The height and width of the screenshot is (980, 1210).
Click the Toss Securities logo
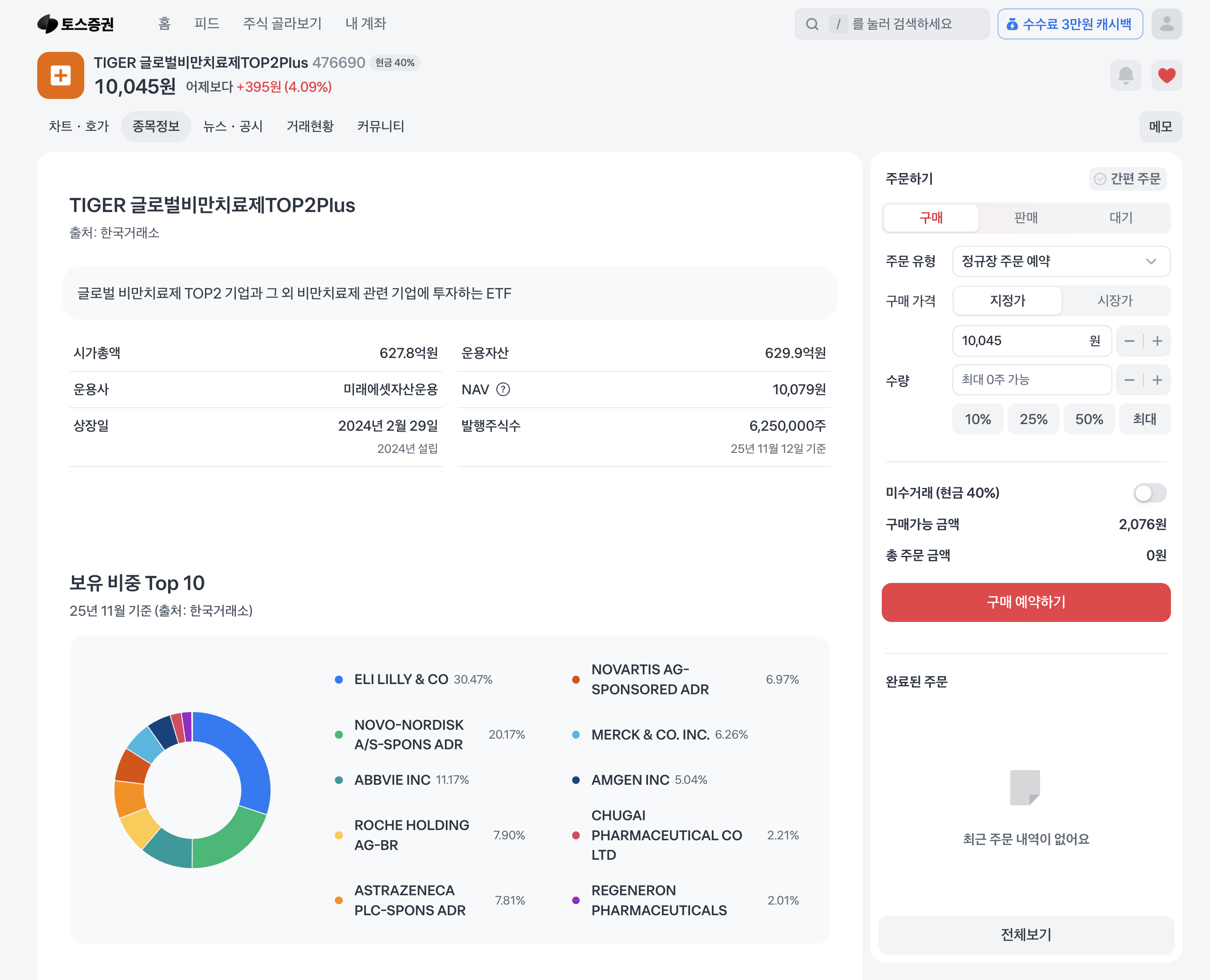(x=75, y=24)
